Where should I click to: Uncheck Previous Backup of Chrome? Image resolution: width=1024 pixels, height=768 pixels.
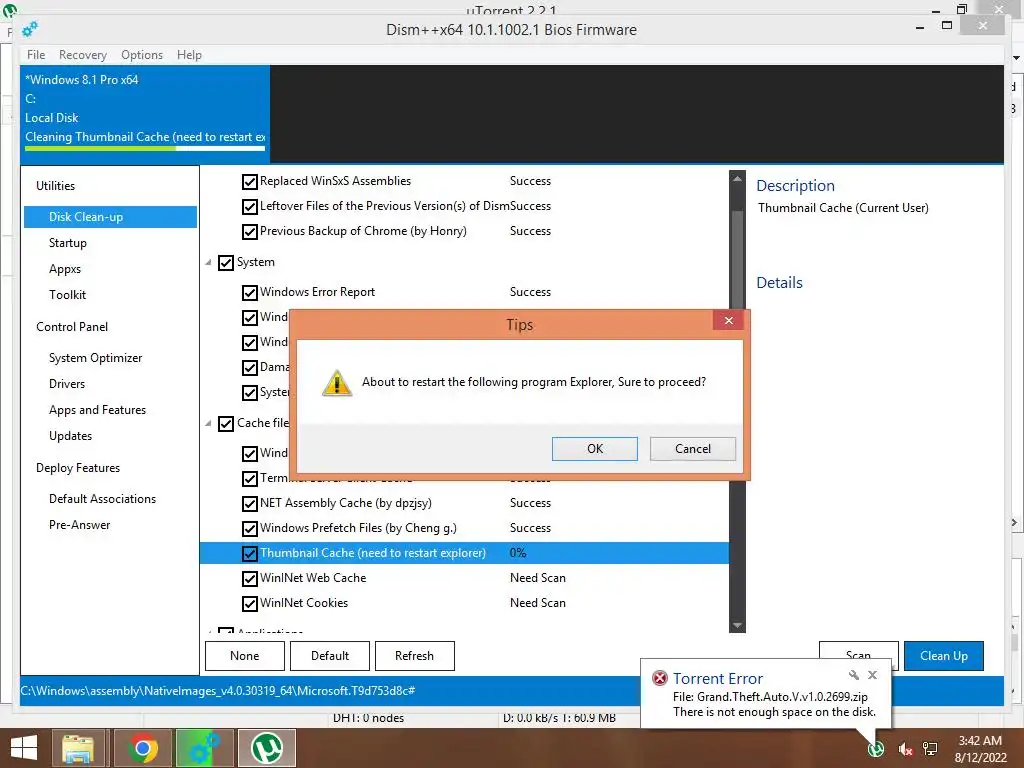tap(249, 232)
